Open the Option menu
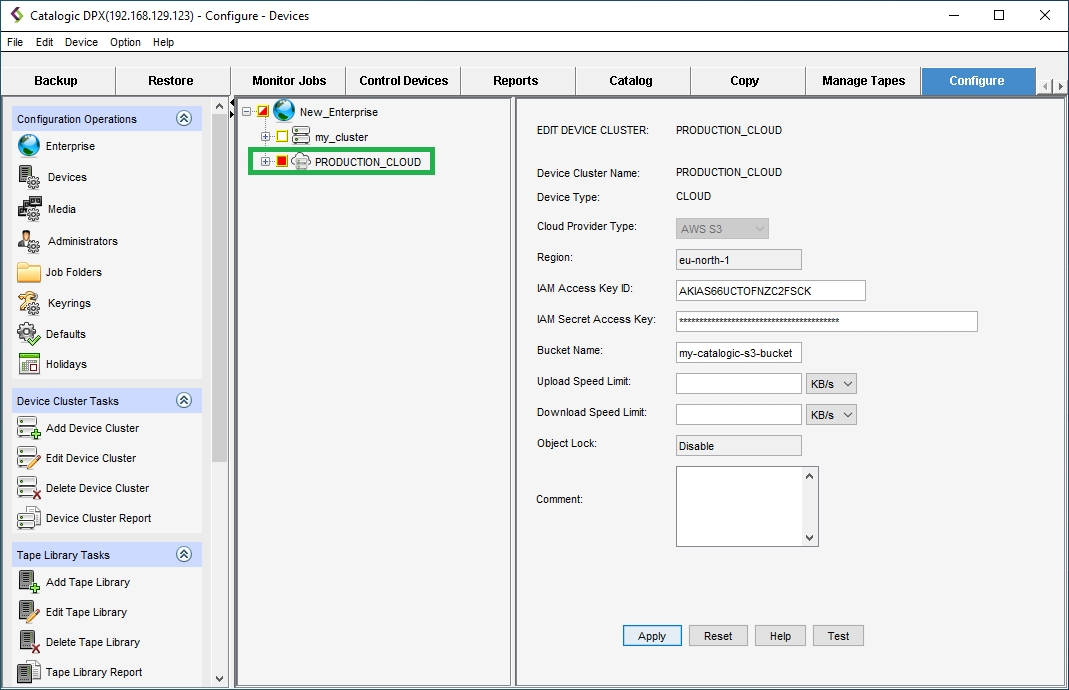 125,43
